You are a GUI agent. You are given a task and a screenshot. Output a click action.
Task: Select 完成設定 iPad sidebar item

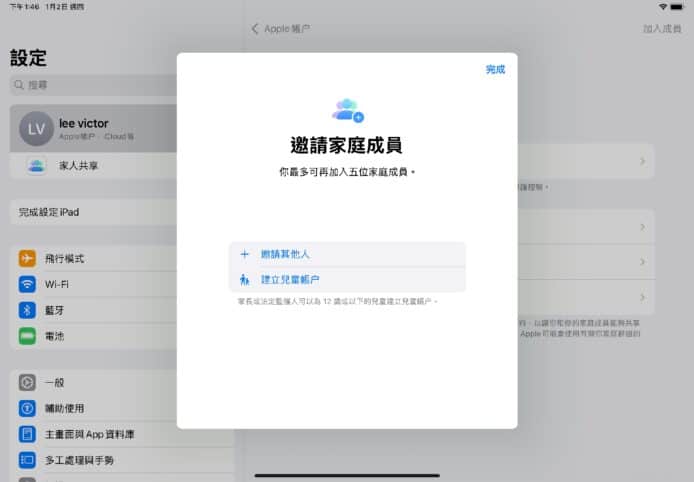tap(60, 213)
